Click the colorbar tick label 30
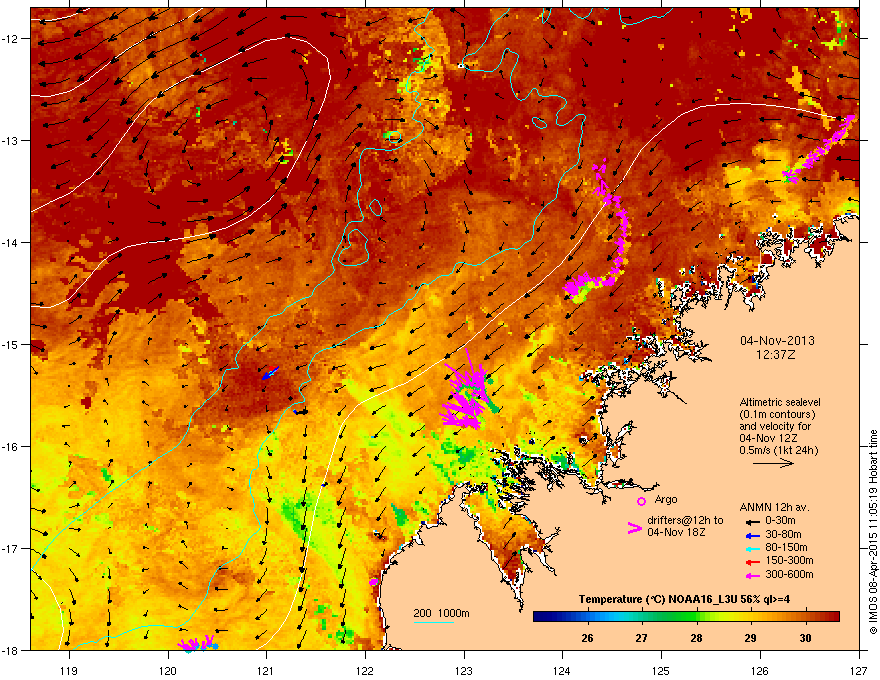This screenshot has height=680, width=880. [x=805, y=638]
